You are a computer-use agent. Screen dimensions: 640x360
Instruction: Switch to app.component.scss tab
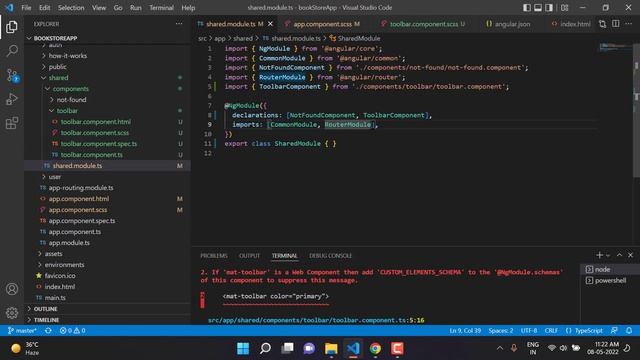point(322,24)
